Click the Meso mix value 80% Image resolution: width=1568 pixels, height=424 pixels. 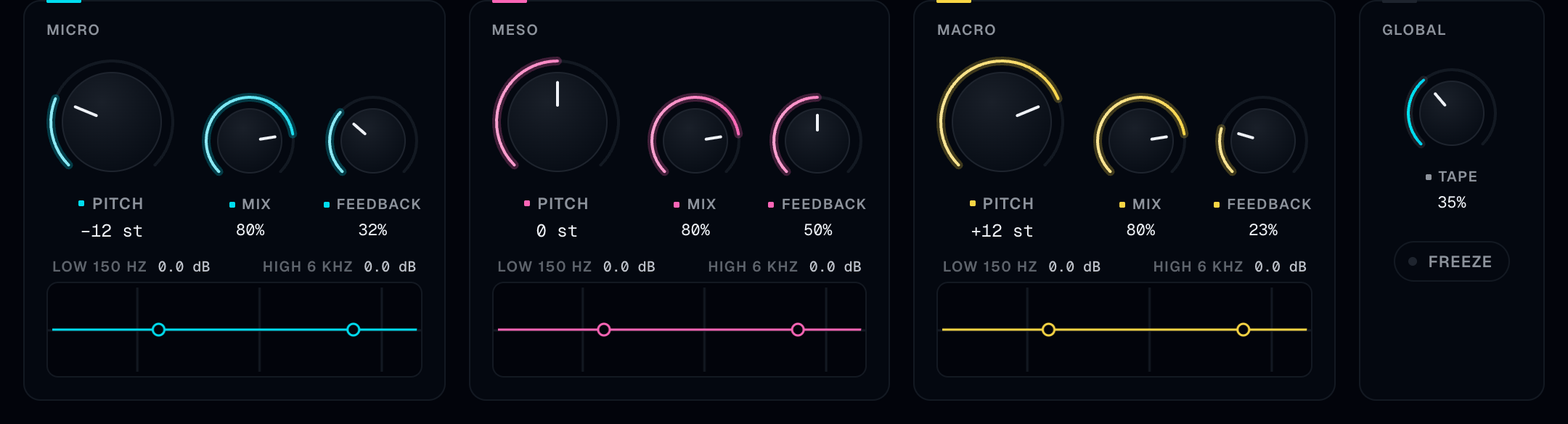pos(695,230)
